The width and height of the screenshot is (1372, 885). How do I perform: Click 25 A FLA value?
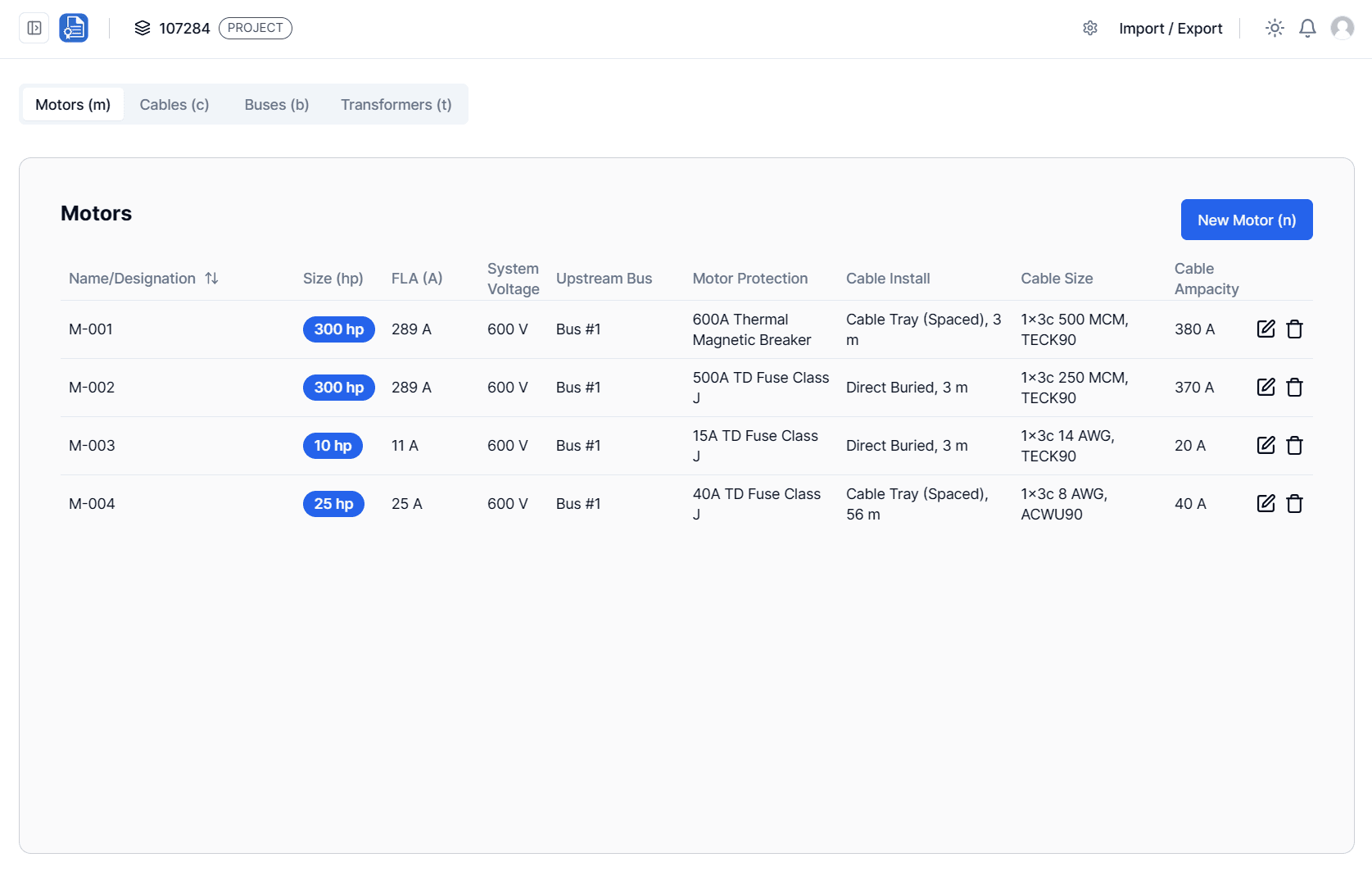407,504
